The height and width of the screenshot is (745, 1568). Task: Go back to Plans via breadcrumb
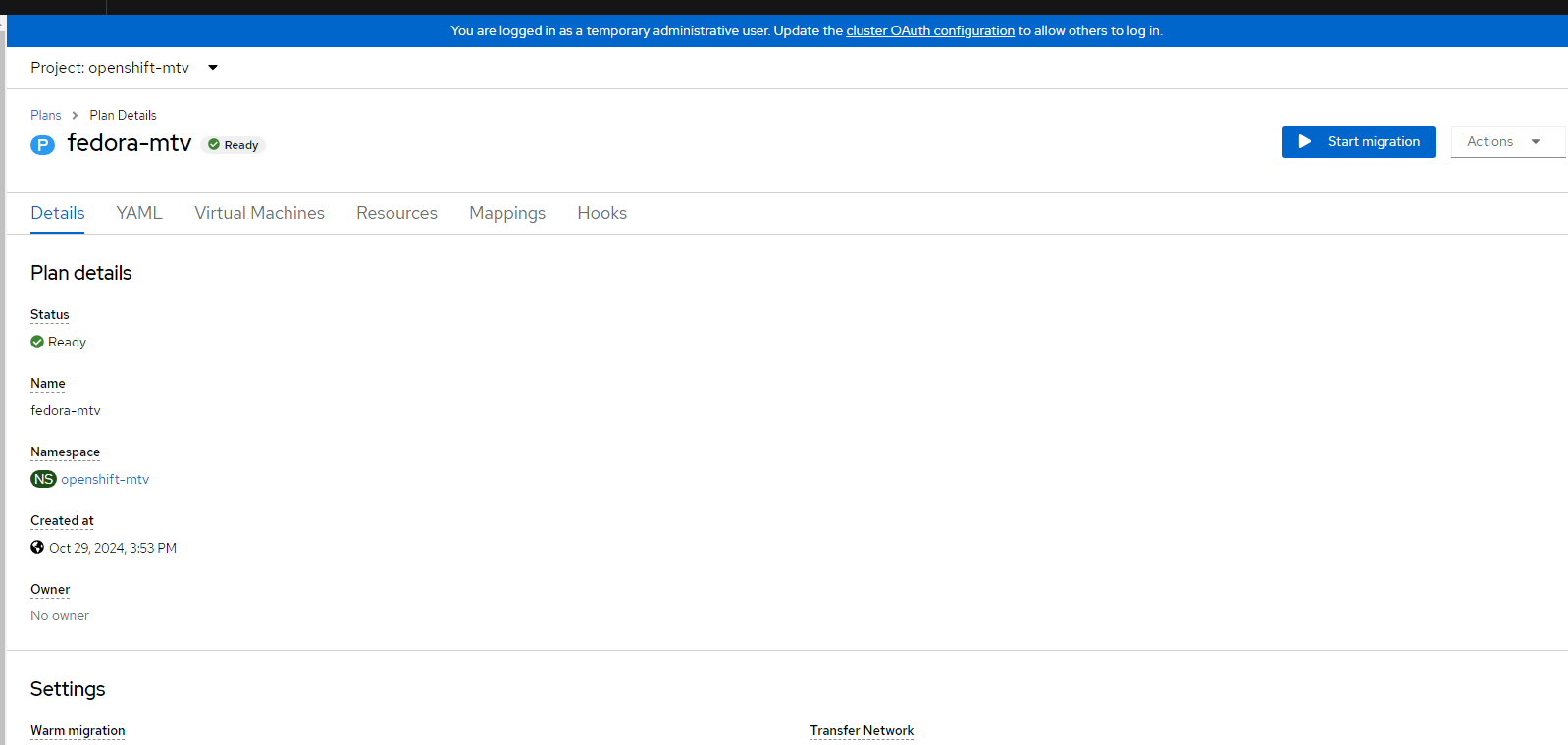pos(46,115)
